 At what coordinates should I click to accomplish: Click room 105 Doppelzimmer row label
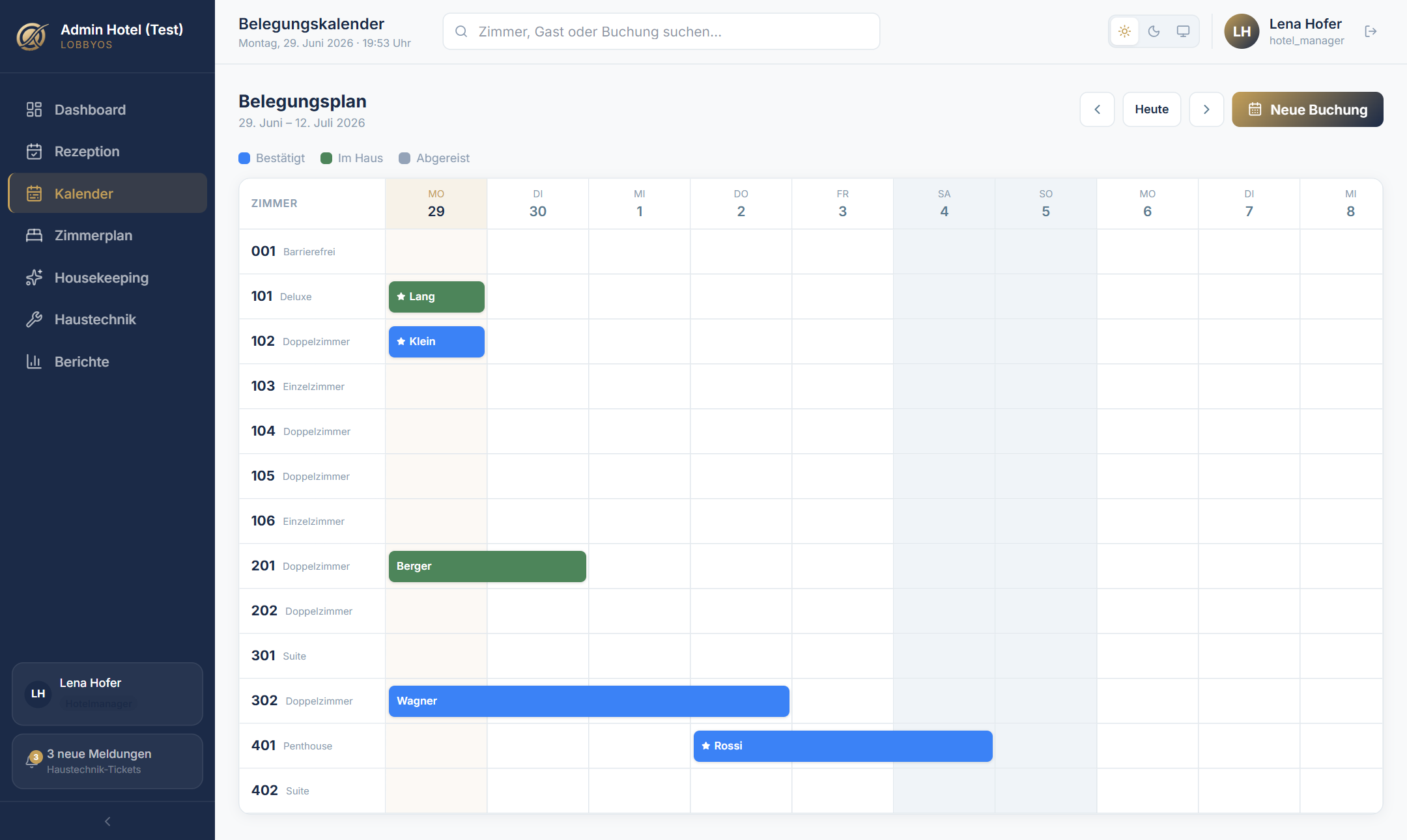tap(312, 476)
